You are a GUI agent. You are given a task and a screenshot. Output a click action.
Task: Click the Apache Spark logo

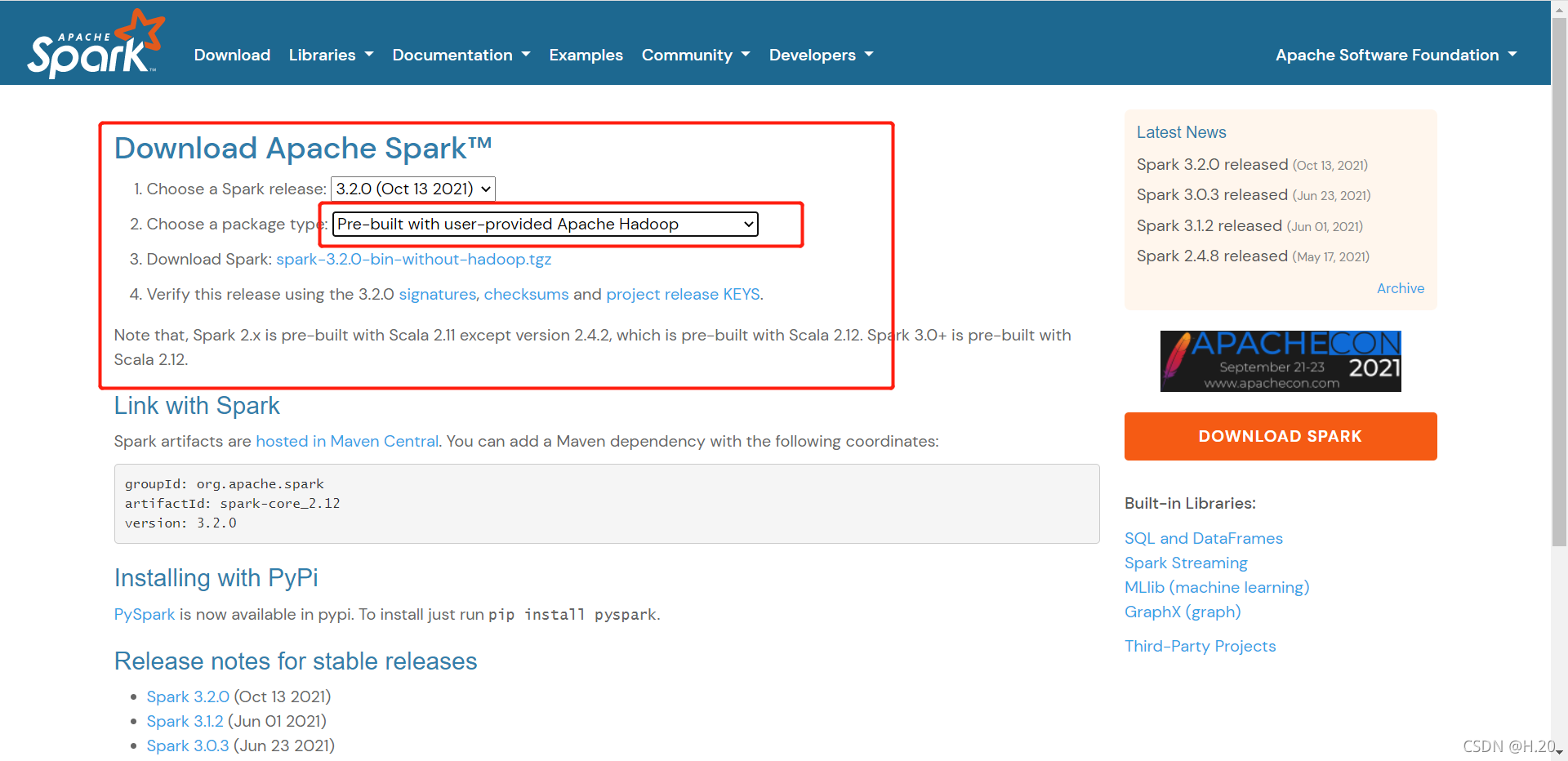(x=96, y=44)
